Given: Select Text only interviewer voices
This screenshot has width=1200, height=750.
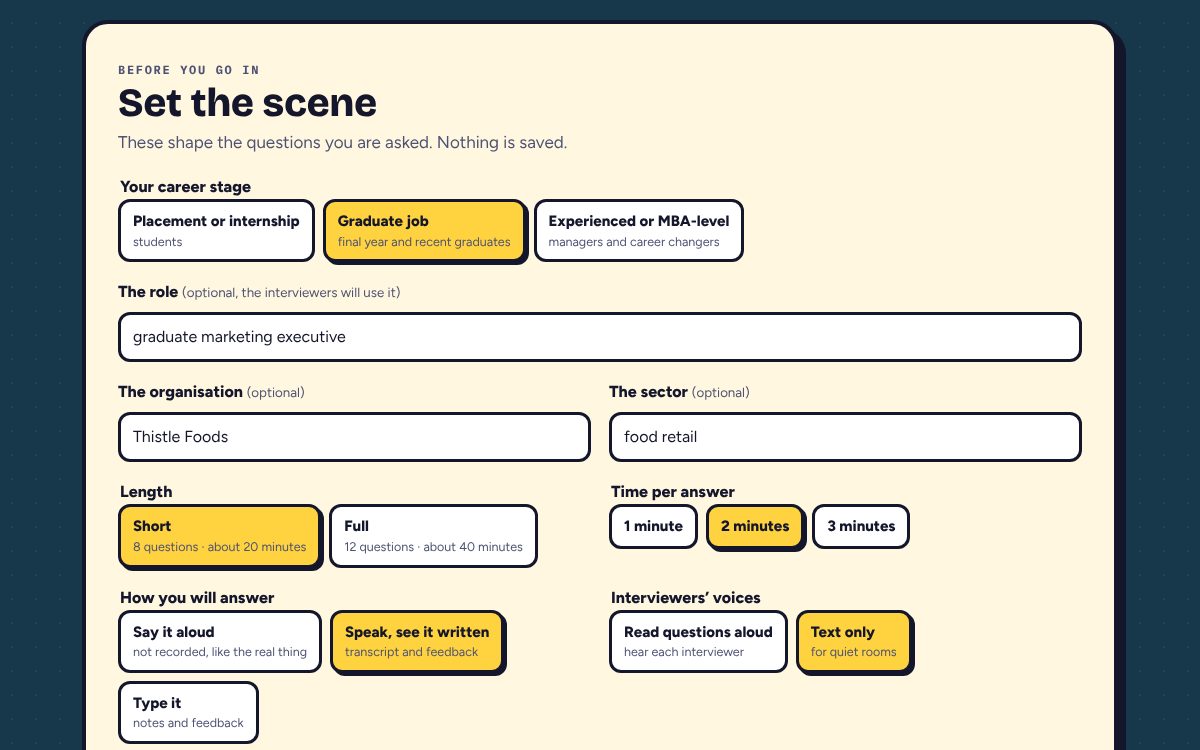Looking at the screenshot, I should [854, 642].
